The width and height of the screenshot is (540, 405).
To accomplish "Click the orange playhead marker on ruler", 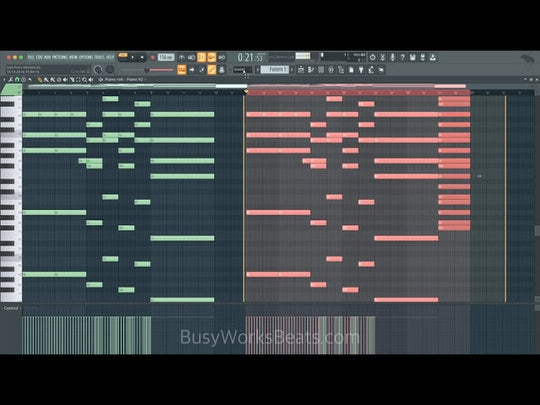I will tap(246, 92).
